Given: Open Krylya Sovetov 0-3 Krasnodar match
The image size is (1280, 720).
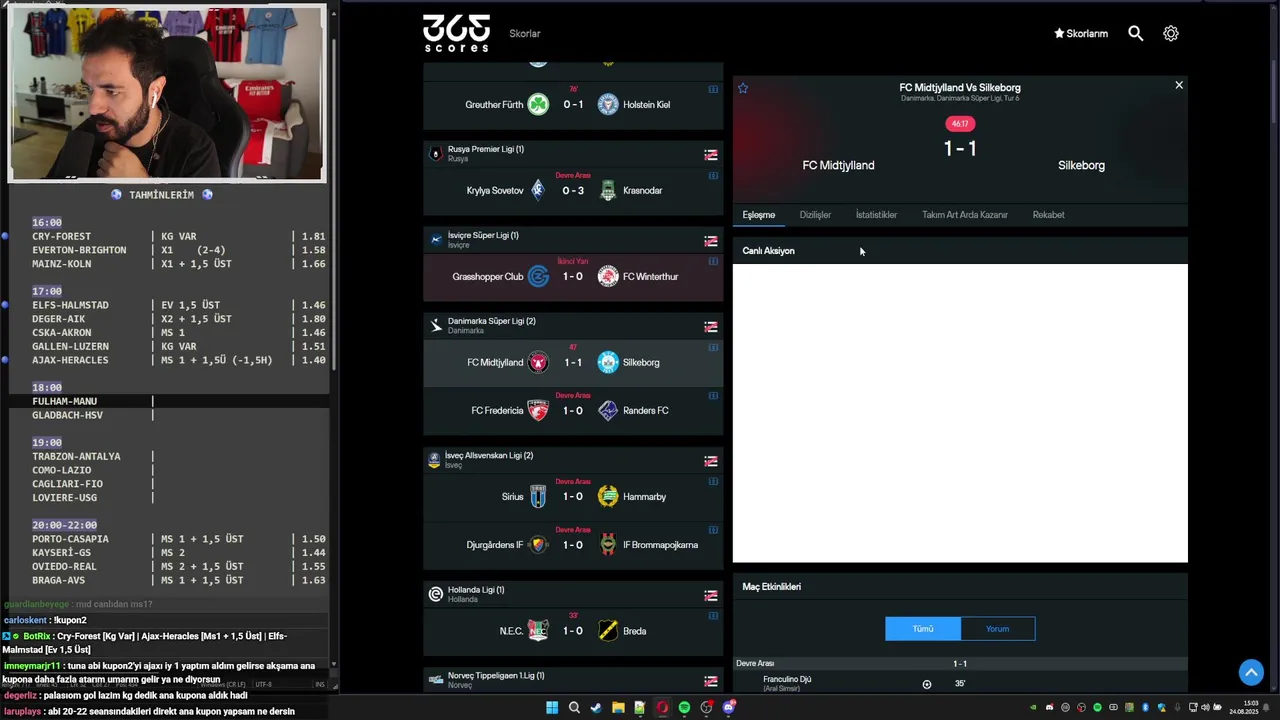Looking at the screenshot, I should (x=573, y=190).
